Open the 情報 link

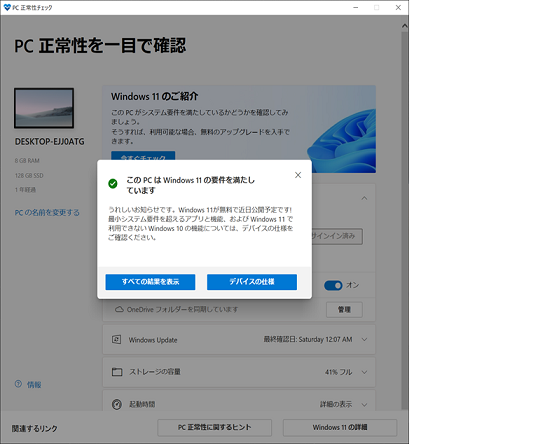34,385
